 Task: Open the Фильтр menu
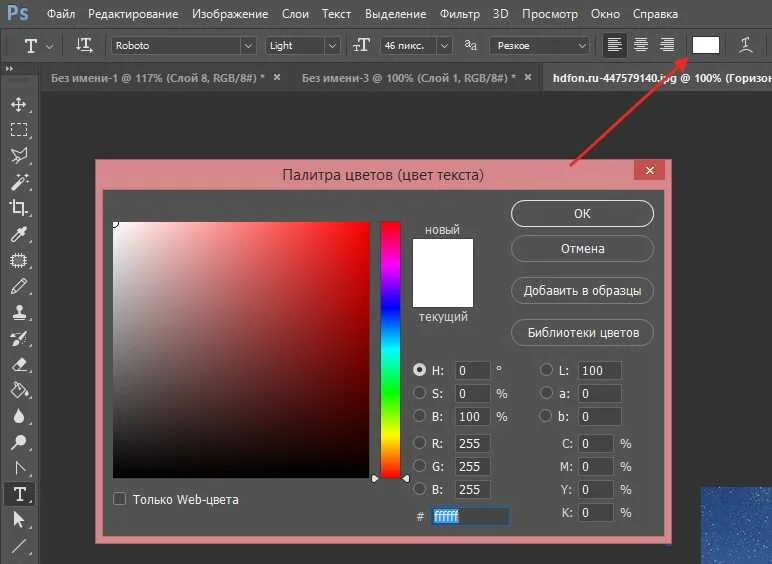click(x=460, y=14)
